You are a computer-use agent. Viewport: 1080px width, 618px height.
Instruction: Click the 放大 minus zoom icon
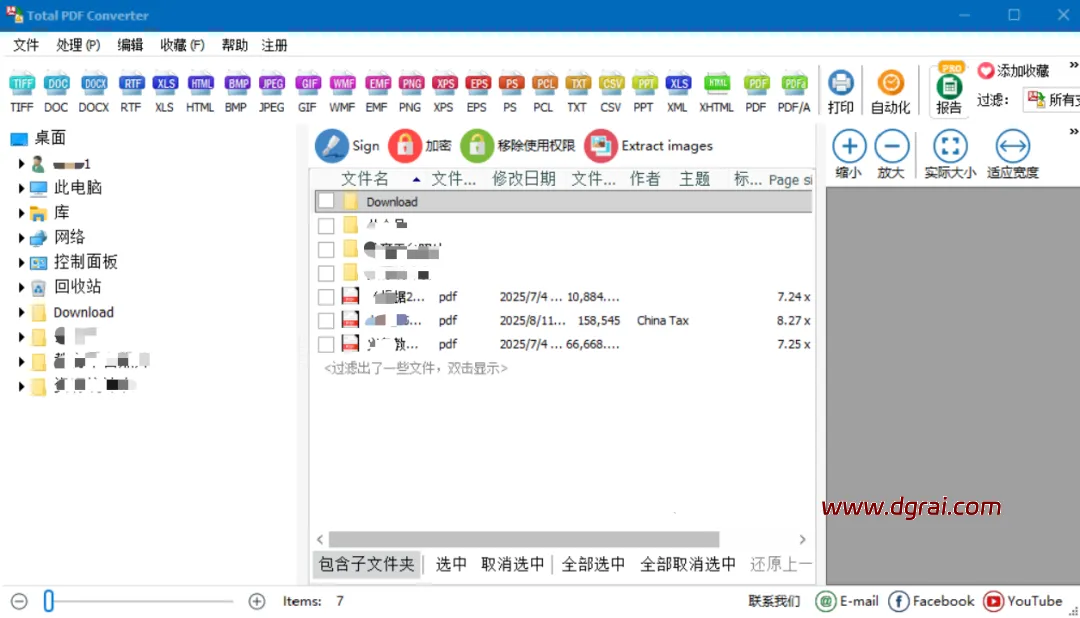click(x=891, y=154)
